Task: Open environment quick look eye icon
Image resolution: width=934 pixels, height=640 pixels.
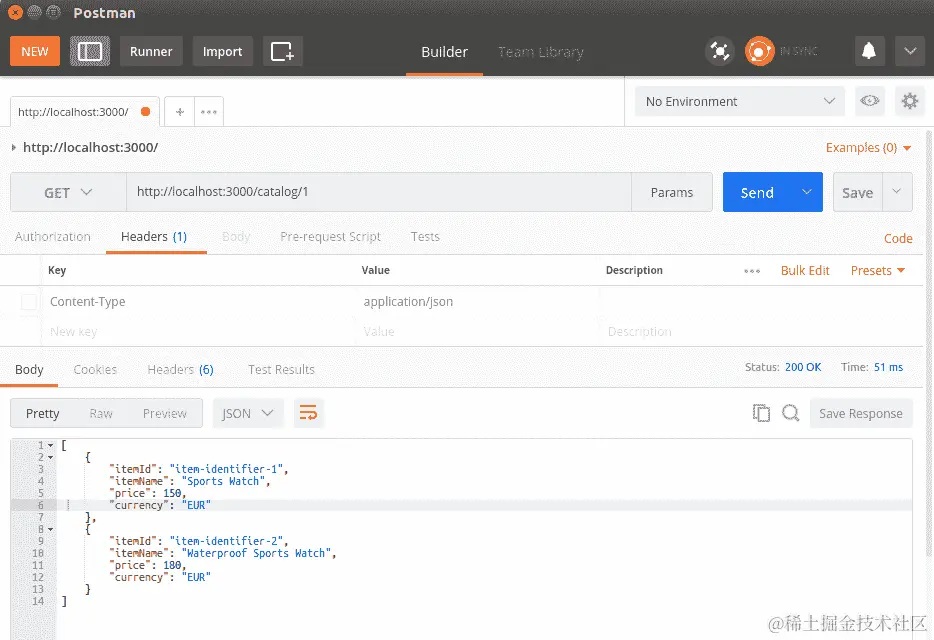Action: [x=870, y=101]
